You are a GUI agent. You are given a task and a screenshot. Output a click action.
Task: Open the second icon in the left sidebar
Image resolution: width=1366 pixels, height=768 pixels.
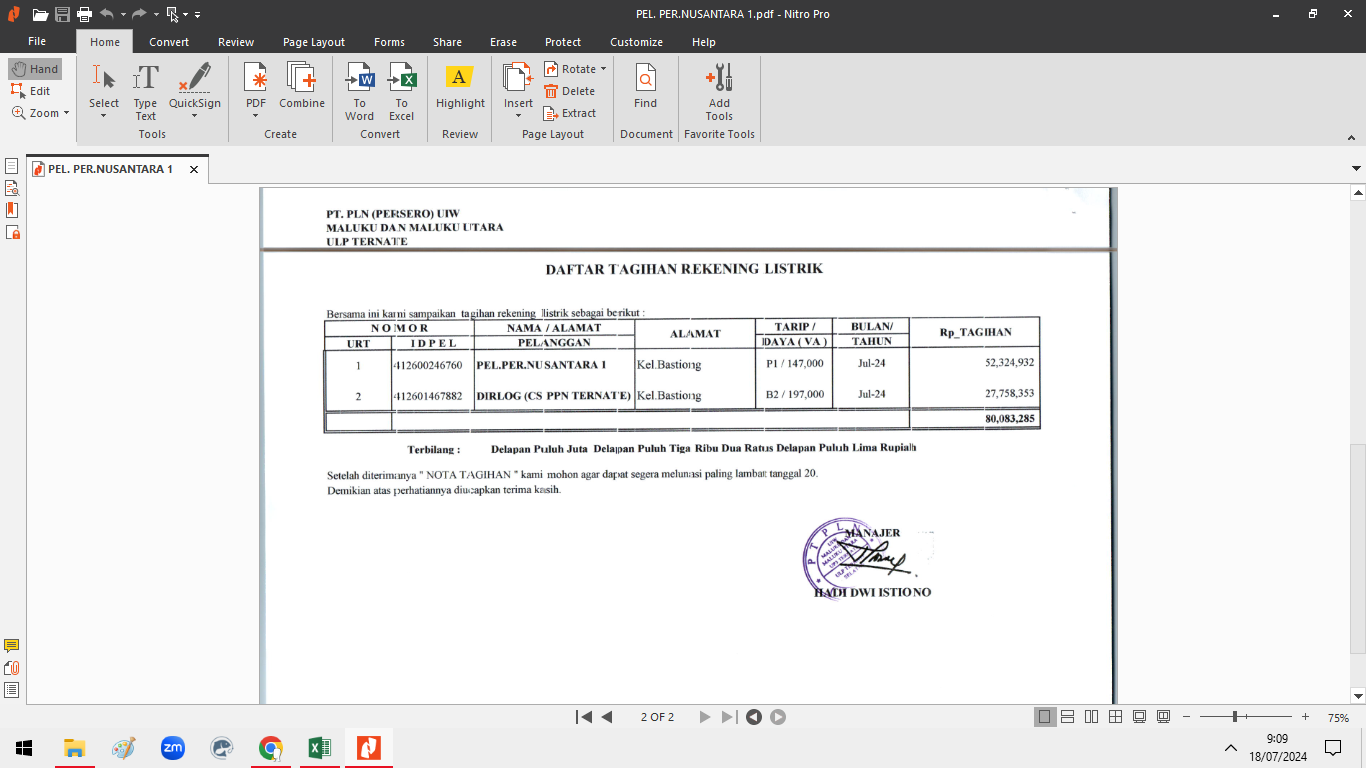click(x=12, y=188)
